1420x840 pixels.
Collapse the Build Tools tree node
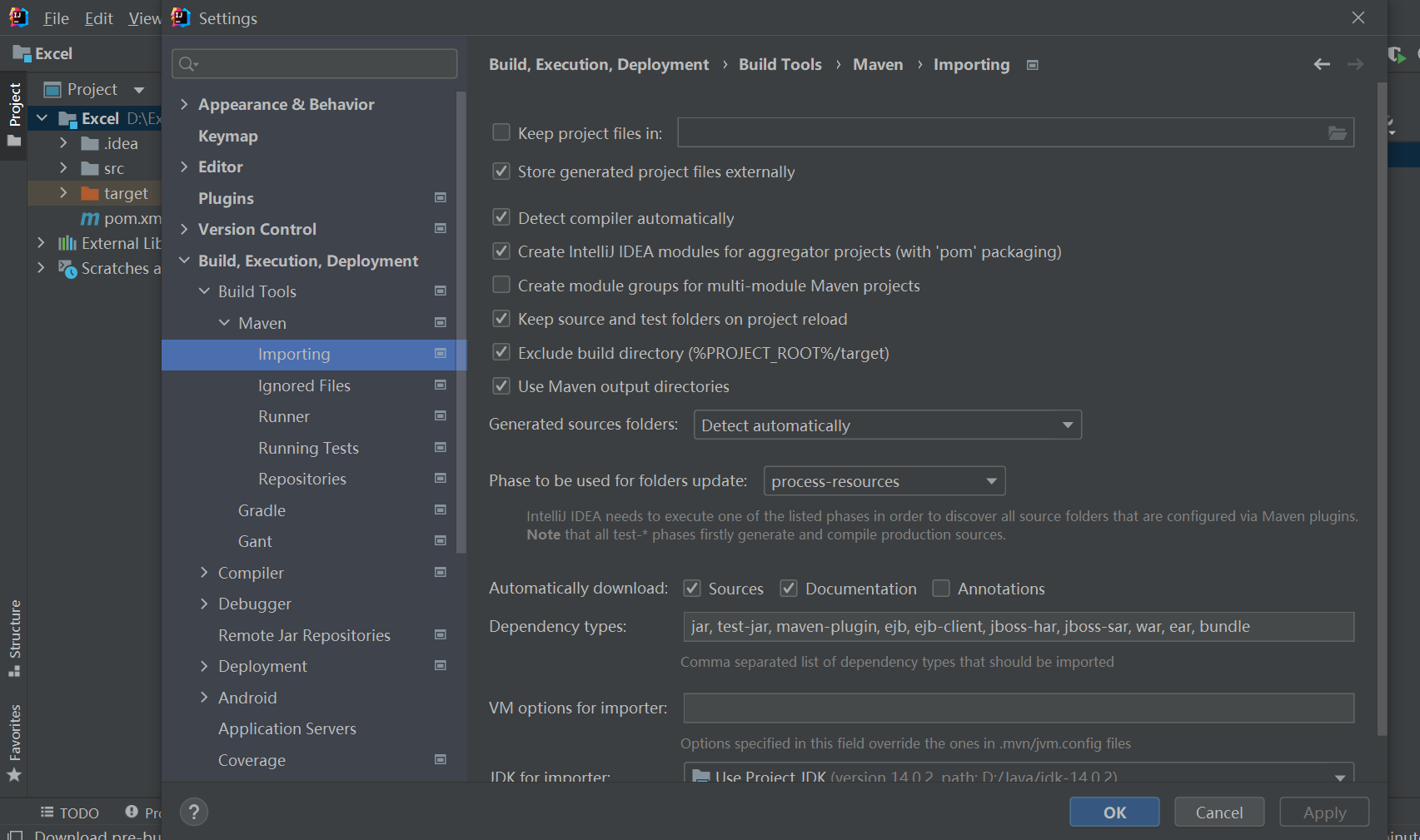click(204, 291)
